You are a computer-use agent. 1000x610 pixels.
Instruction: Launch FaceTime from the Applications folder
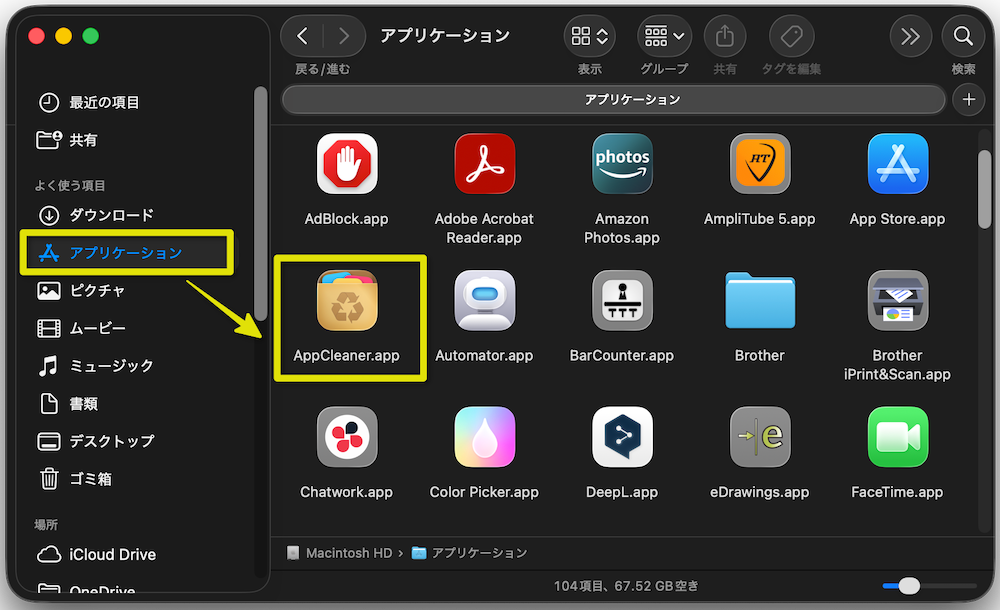(897, 437)
